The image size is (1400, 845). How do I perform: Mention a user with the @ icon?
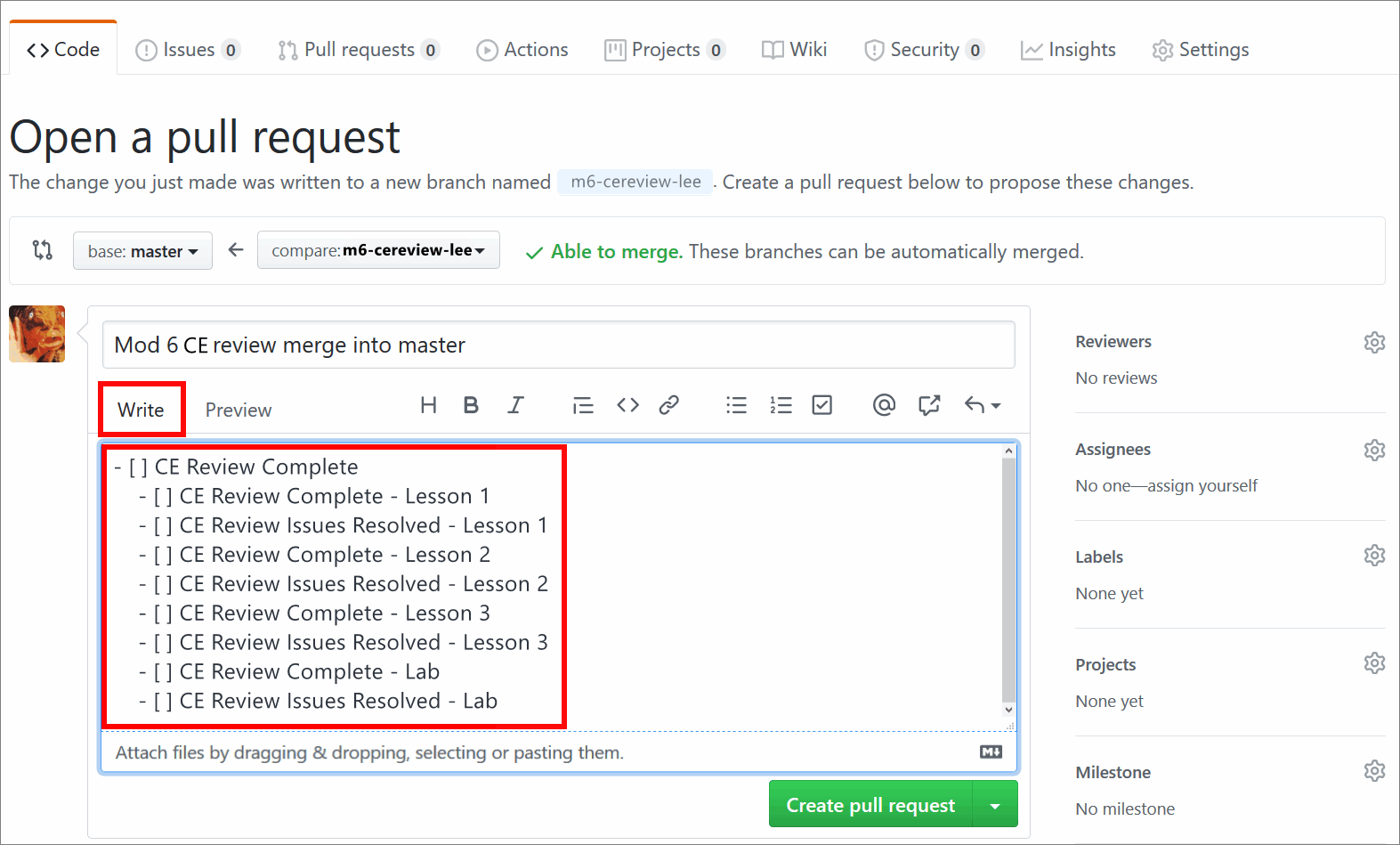(x=884, y=405)
